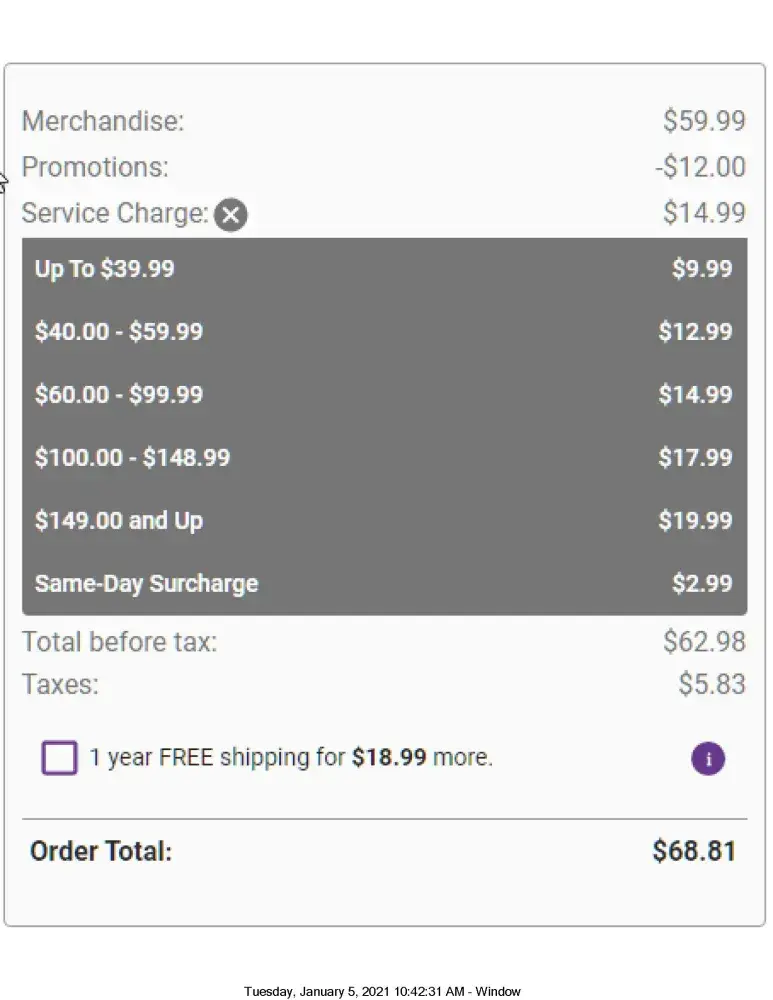Screen dimensions: 773x1000
Task: Click the Same-Day Surcharge label
Action: coord(146,584)
